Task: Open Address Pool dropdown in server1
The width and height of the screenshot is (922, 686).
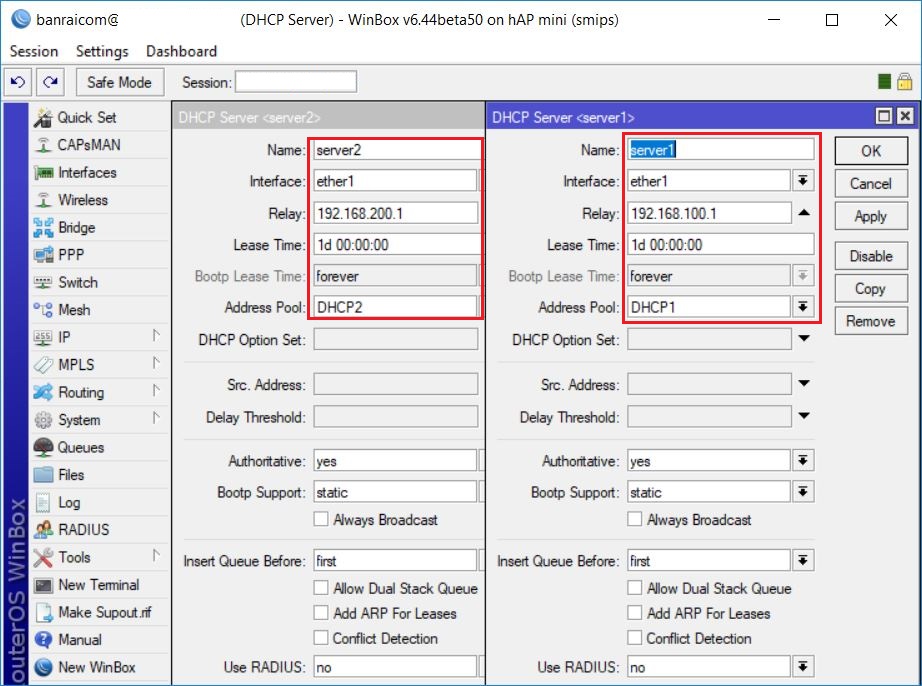Action: coord(803,306)
